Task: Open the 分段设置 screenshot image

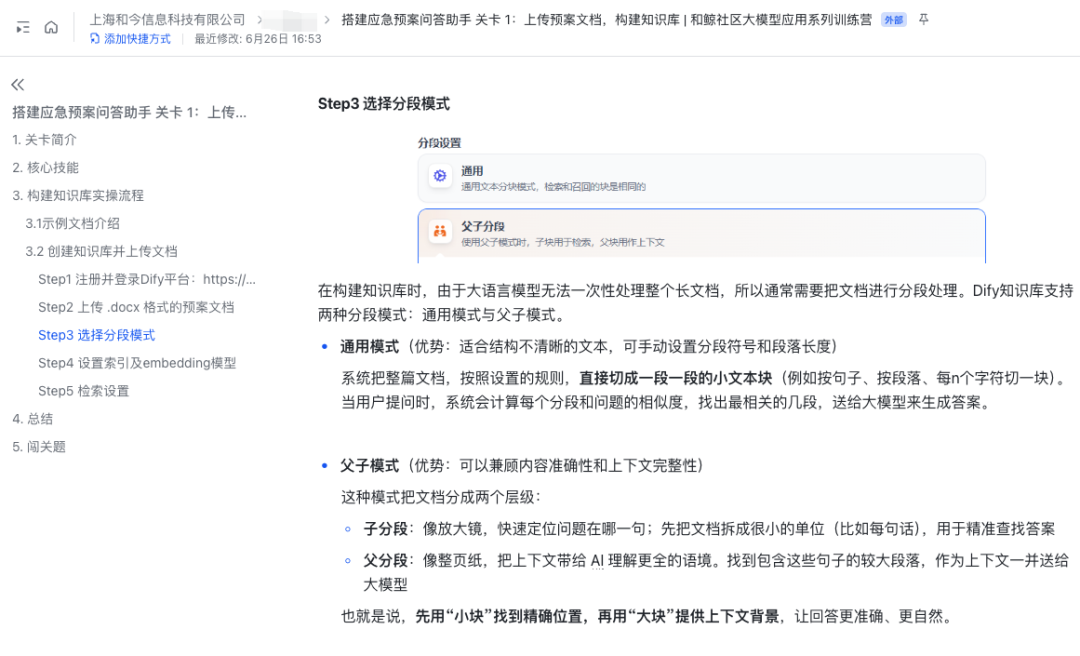Action: pyautogui.click(x=701, y=200)
